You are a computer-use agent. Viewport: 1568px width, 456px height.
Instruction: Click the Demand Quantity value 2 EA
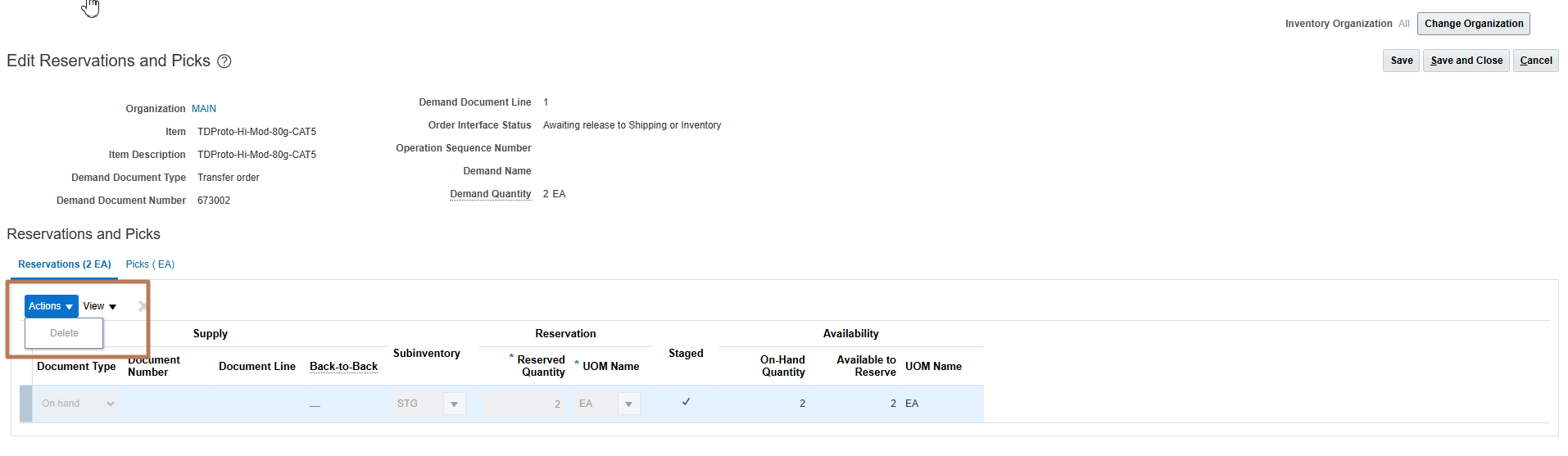pyautogui.click(x=554, y=194)
